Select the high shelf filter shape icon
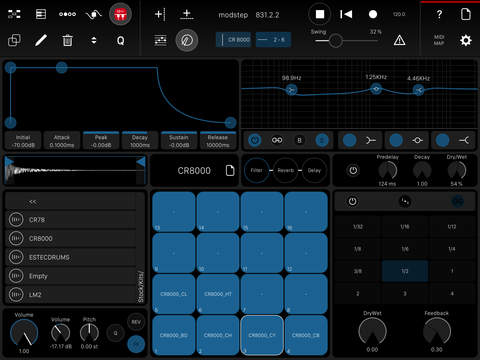The height and width of the screenshot is (360, 480). pyautogui.click(x=464, y=141)
